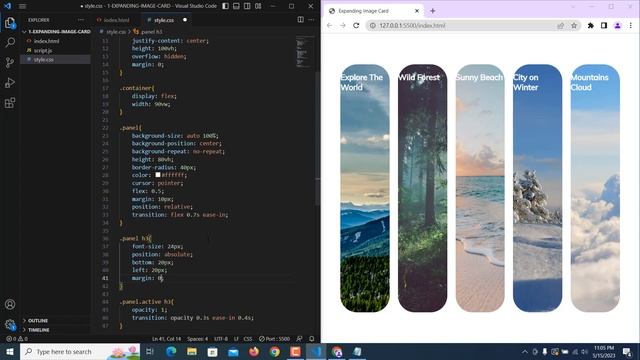Open the Source Control view
This screenshot has height=360, width=640.
[x=10, y=62]
